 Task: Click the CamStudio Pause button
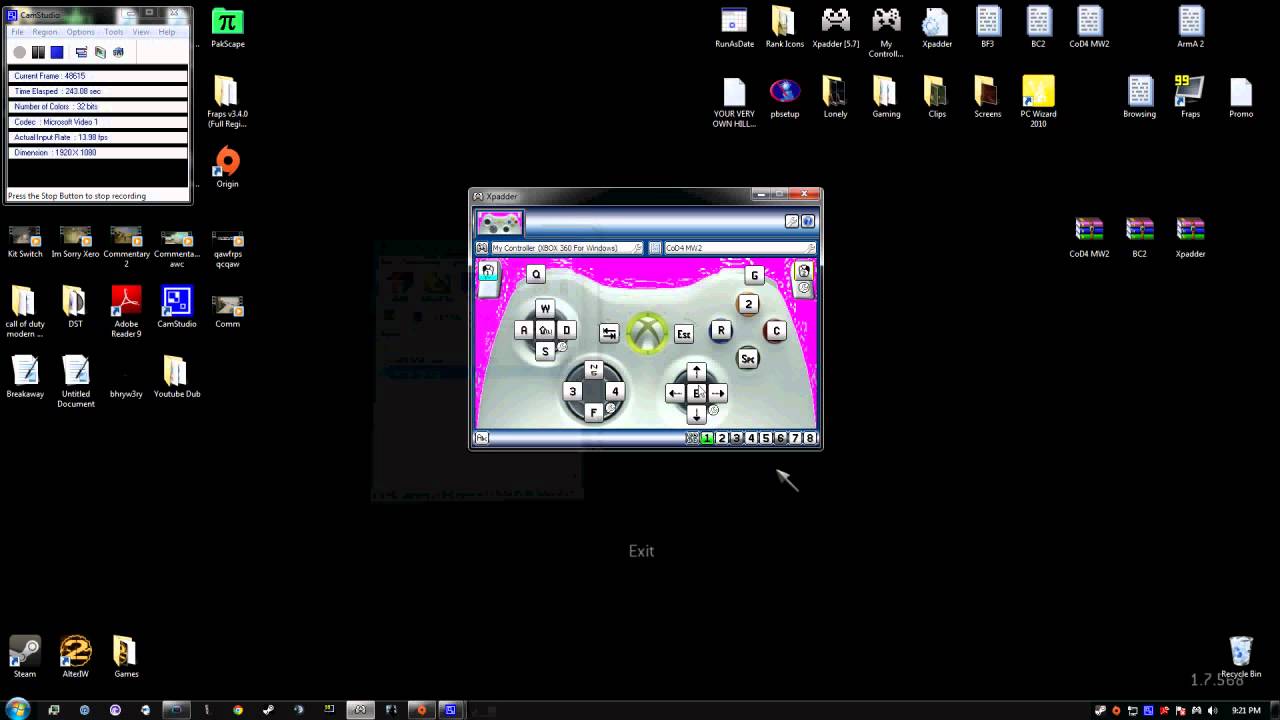click(x=38, y=52)
